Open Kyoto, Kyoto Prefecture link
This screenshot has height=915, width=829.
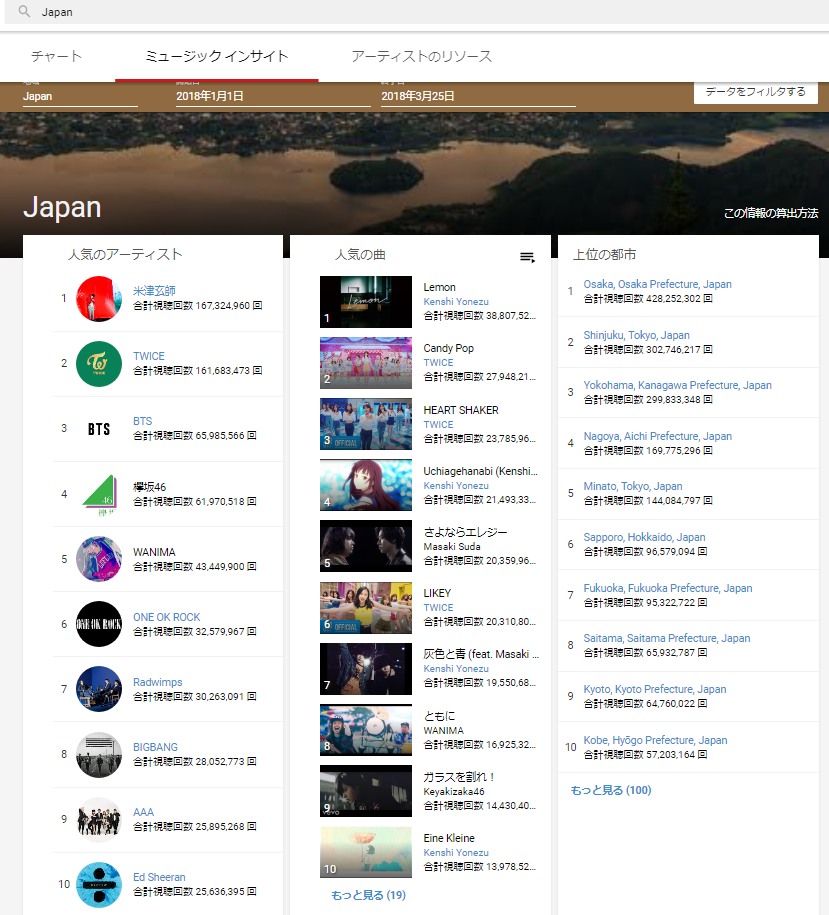click(x=655, y=689)
